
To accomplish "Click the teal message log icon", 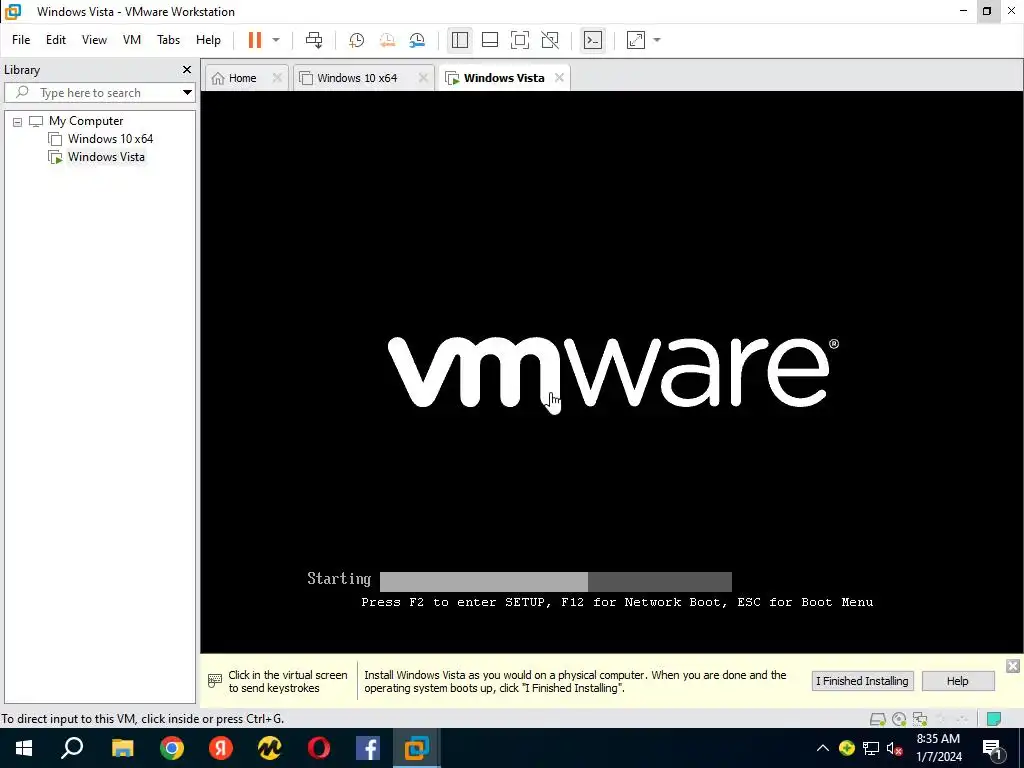I will tap(994, 719).
